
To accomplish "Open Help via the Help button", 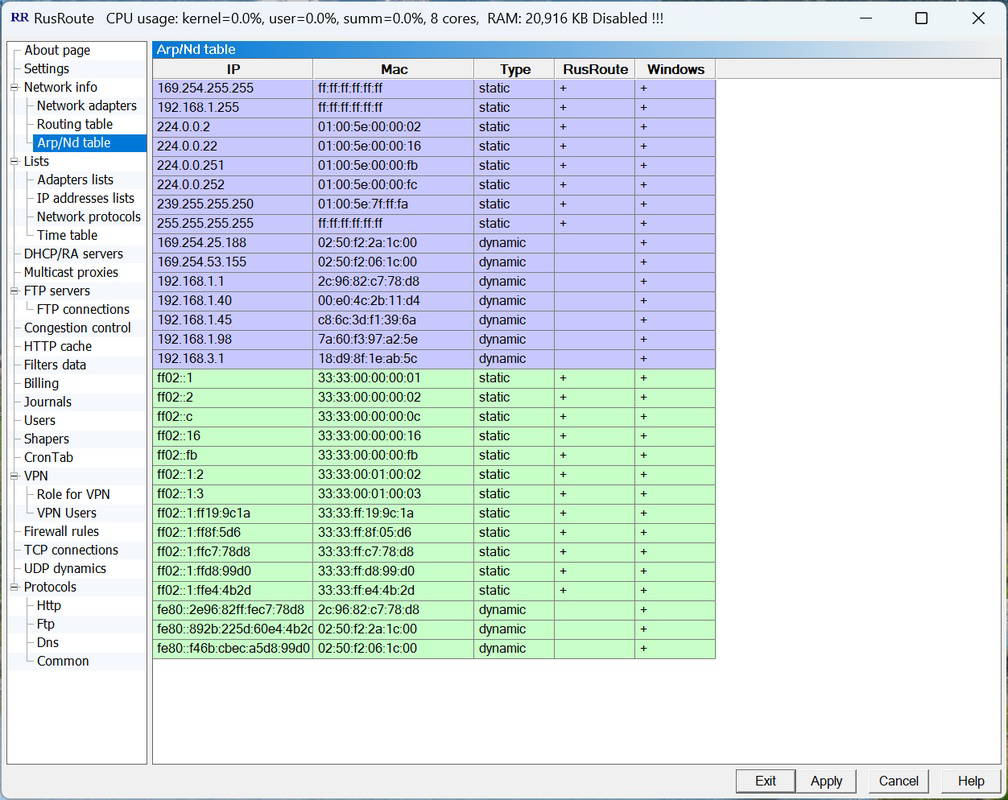I will tap(971, 781).
